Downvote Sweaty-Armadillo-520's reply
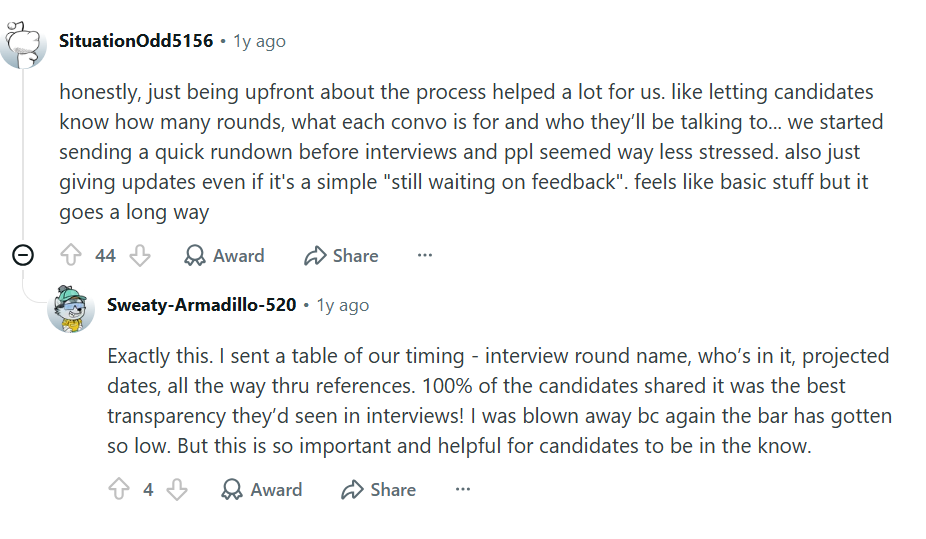This screenshot has height=539, width=926. (177, 489)
